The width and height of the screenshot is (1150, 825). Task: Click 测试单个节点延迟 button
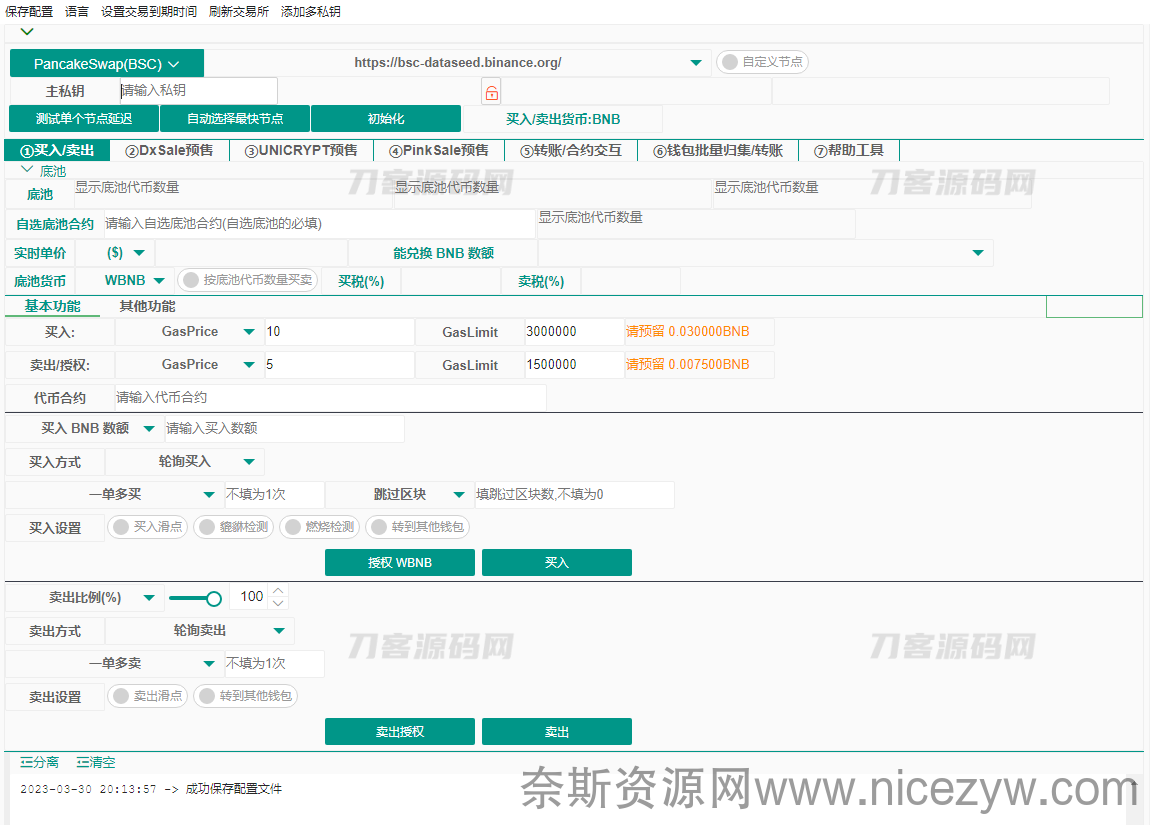click(x=84, y=119)
